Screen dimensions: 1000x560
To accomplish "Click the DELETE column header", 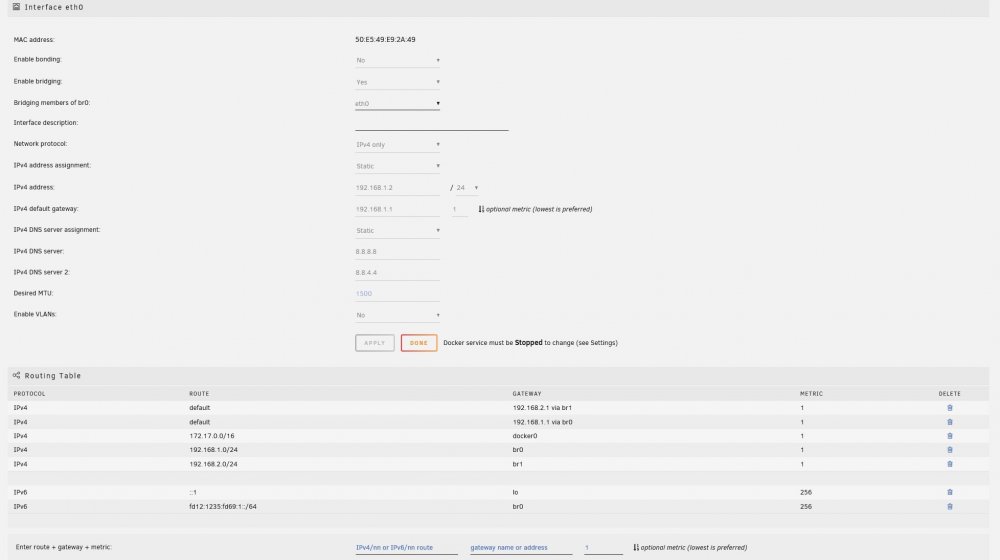I will tap(950, 394).
